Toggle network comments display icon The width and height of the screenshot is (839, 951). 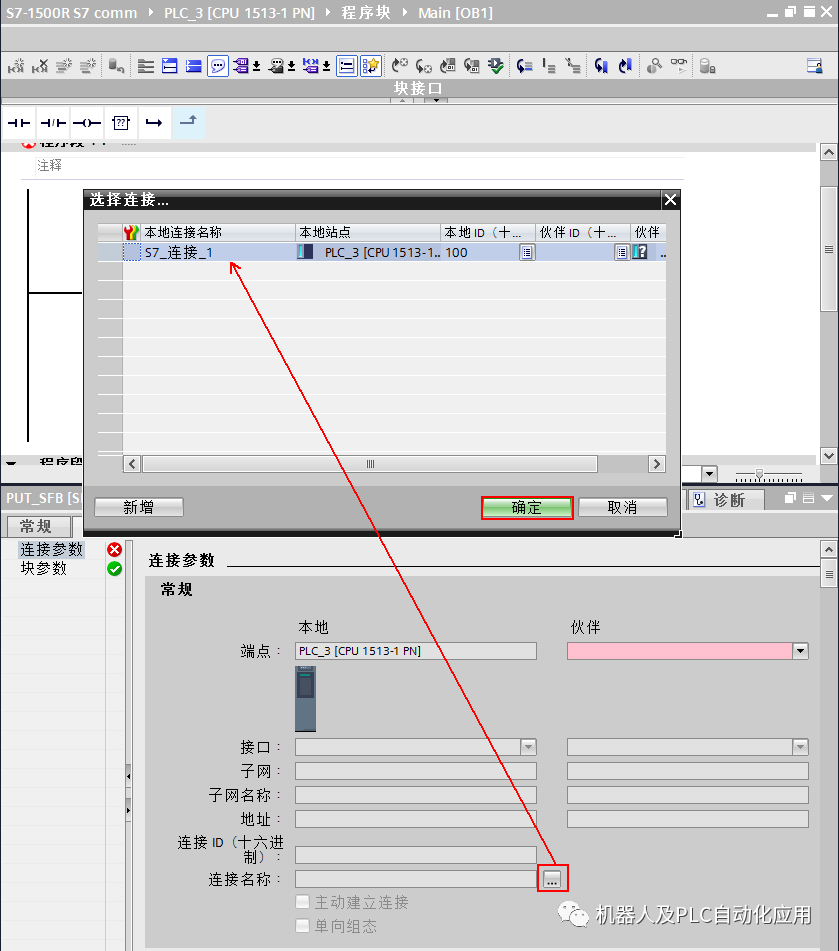pyautogui.click(x=219, y=65)
